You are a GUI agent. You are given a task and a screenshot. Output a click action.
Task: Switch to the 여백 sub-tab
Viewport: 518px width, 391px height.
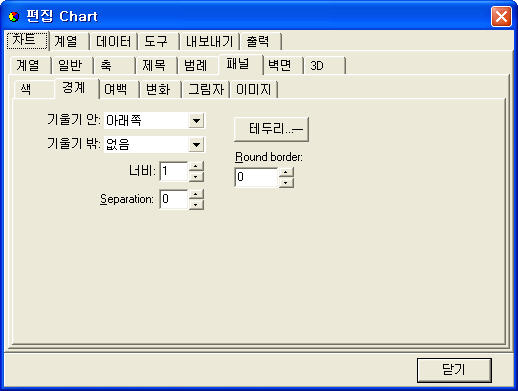(119, 89)
